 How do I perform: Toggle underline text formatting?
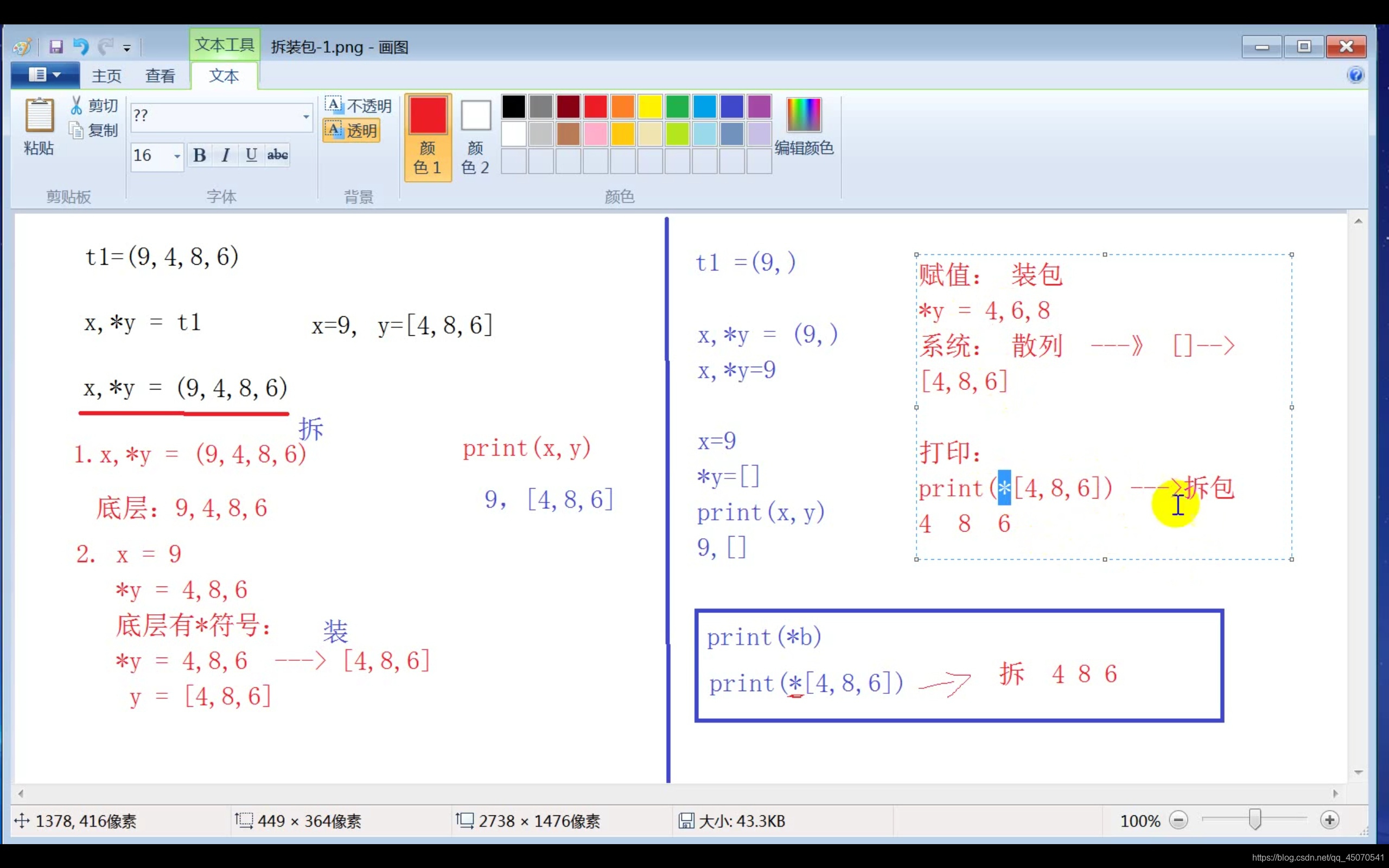251,155
